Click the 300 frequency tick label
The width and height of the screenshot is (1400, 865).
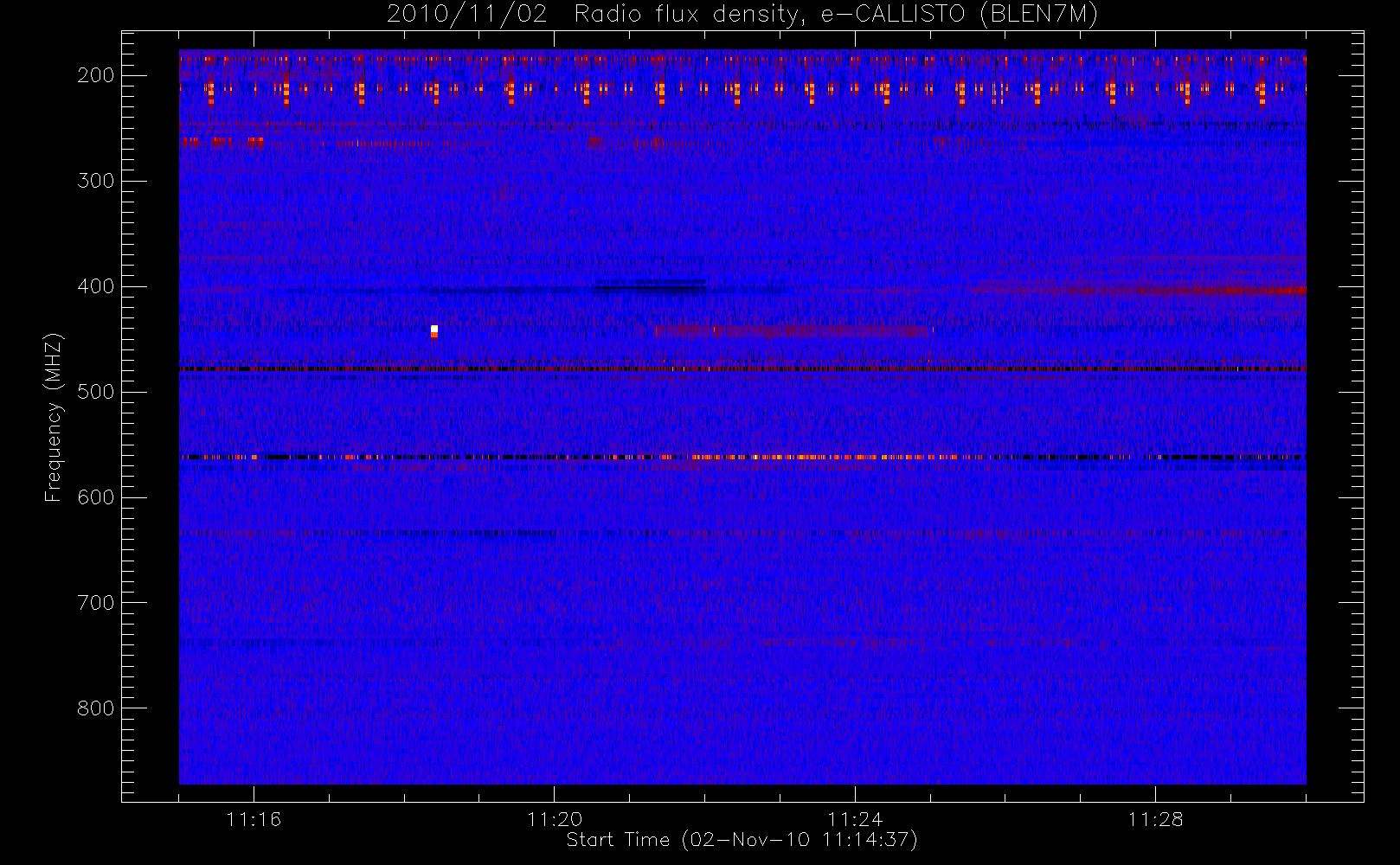(96, 181)
